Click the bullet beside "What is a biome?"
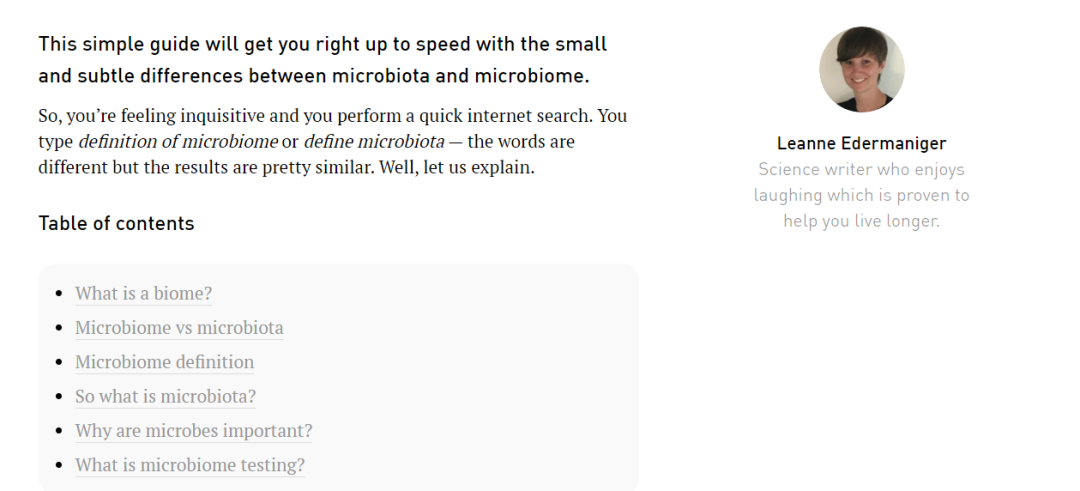This screenshot has height=491, width=1080. (59, 294)
